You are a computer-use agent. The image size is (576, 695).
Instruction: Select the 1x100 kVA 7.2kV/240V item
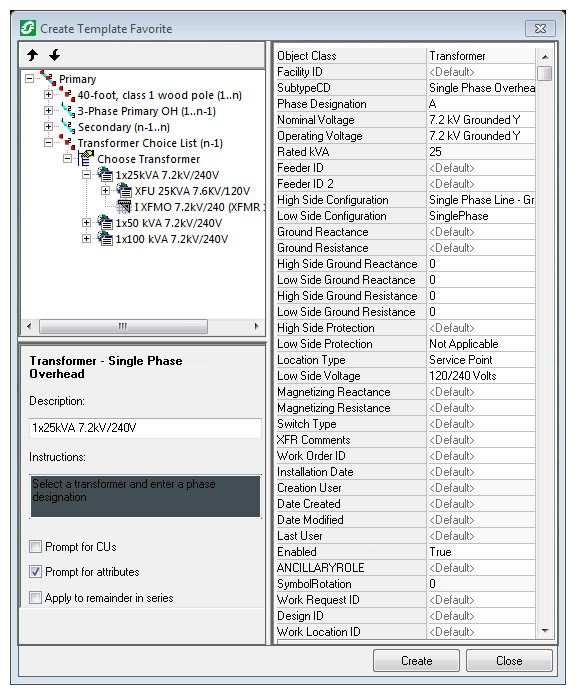point(172,239)
